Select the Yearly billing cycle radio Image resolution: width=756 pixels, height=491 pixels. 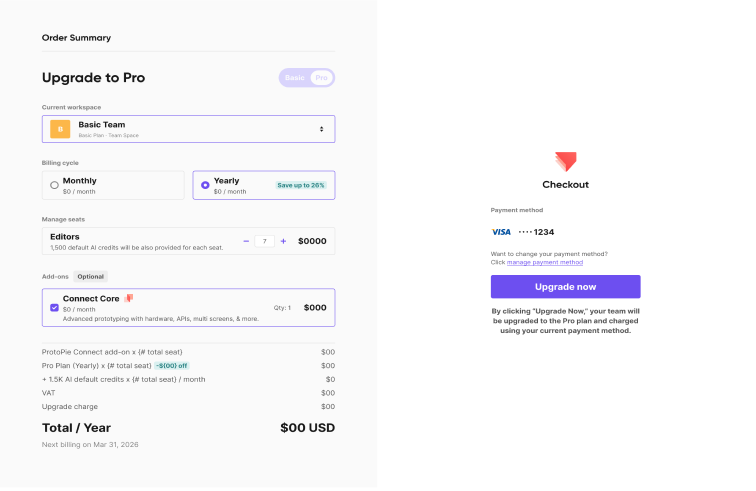[x=205, y=185]
